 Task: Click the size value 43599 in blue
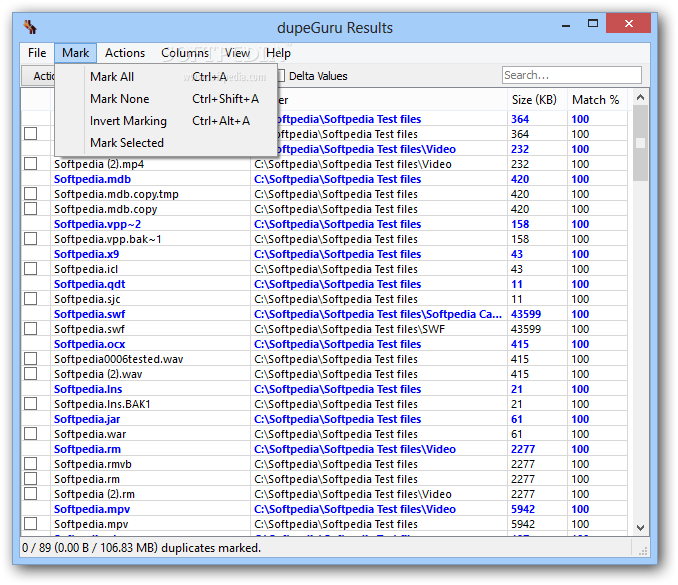pos(526,314)
